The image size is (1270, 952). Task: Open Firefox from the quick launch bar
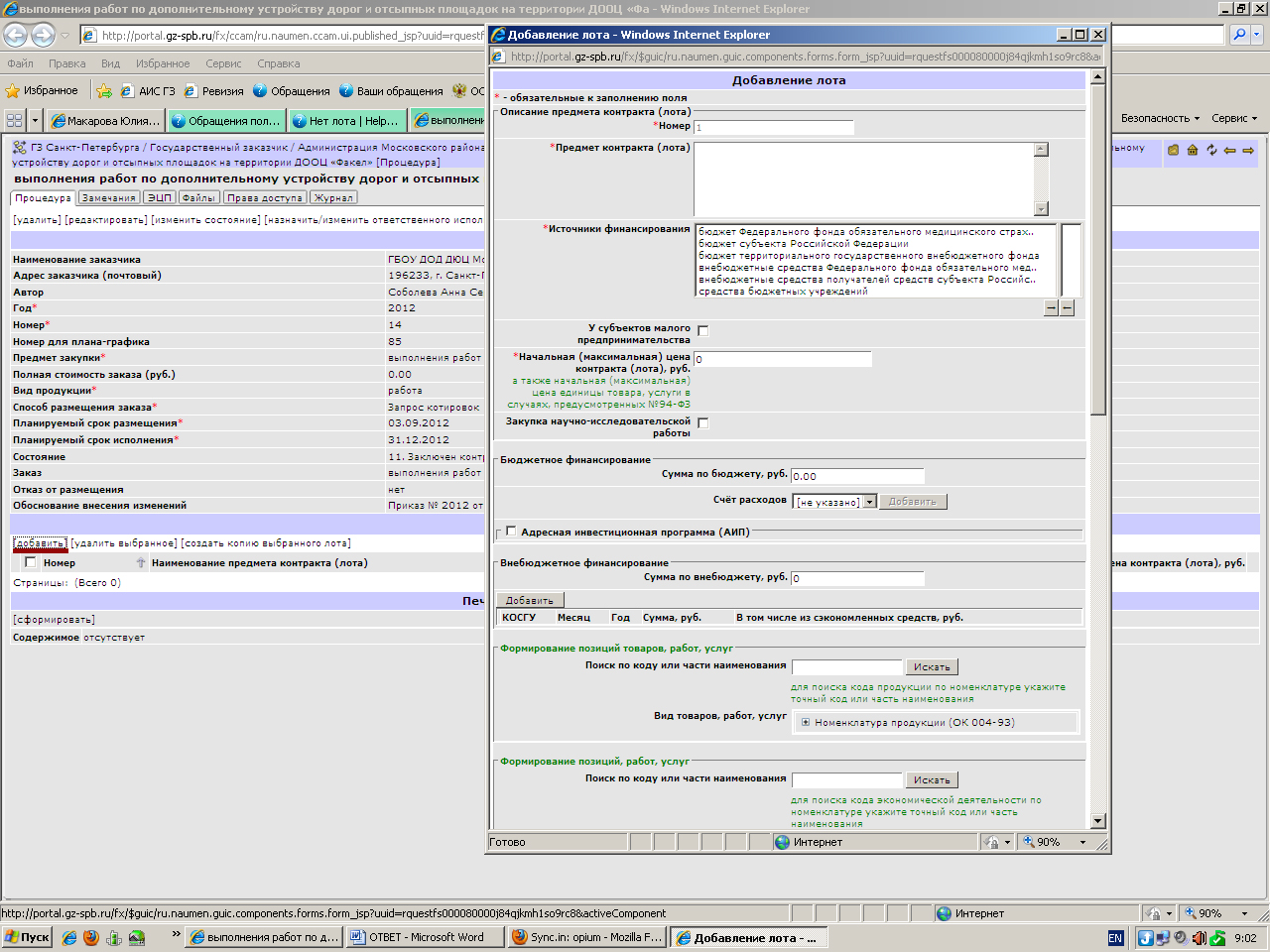pyautogui.click(x=91, y=937)
